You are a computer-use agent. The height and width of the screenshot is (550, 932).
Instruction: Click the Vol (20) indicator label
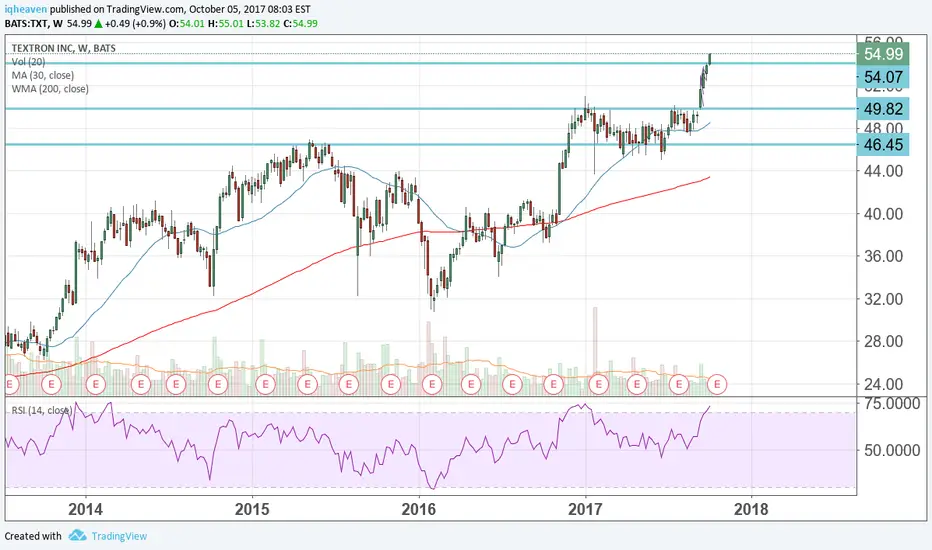tap(28, 62)
